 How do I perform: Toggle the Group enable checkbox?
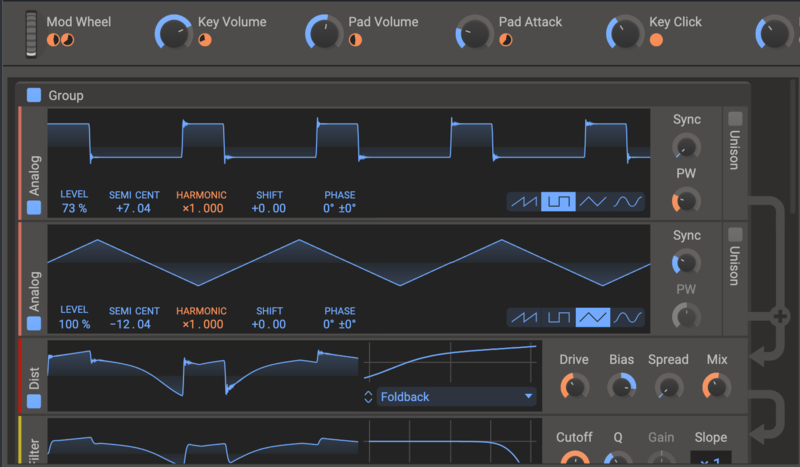34,95
